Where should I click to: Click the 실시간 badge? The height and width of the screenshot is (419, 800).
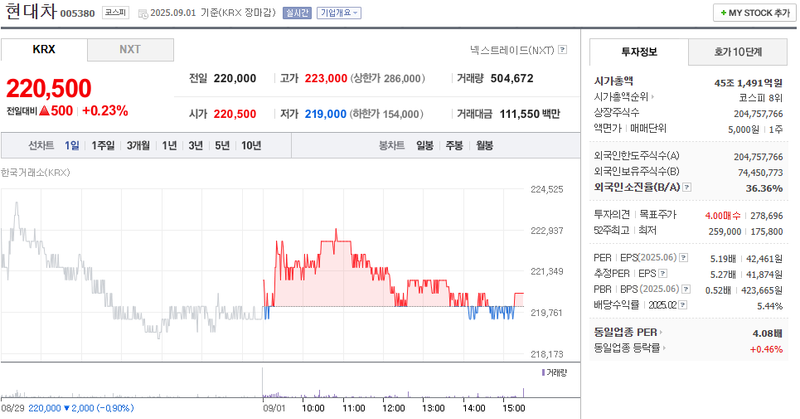(297, 13)
